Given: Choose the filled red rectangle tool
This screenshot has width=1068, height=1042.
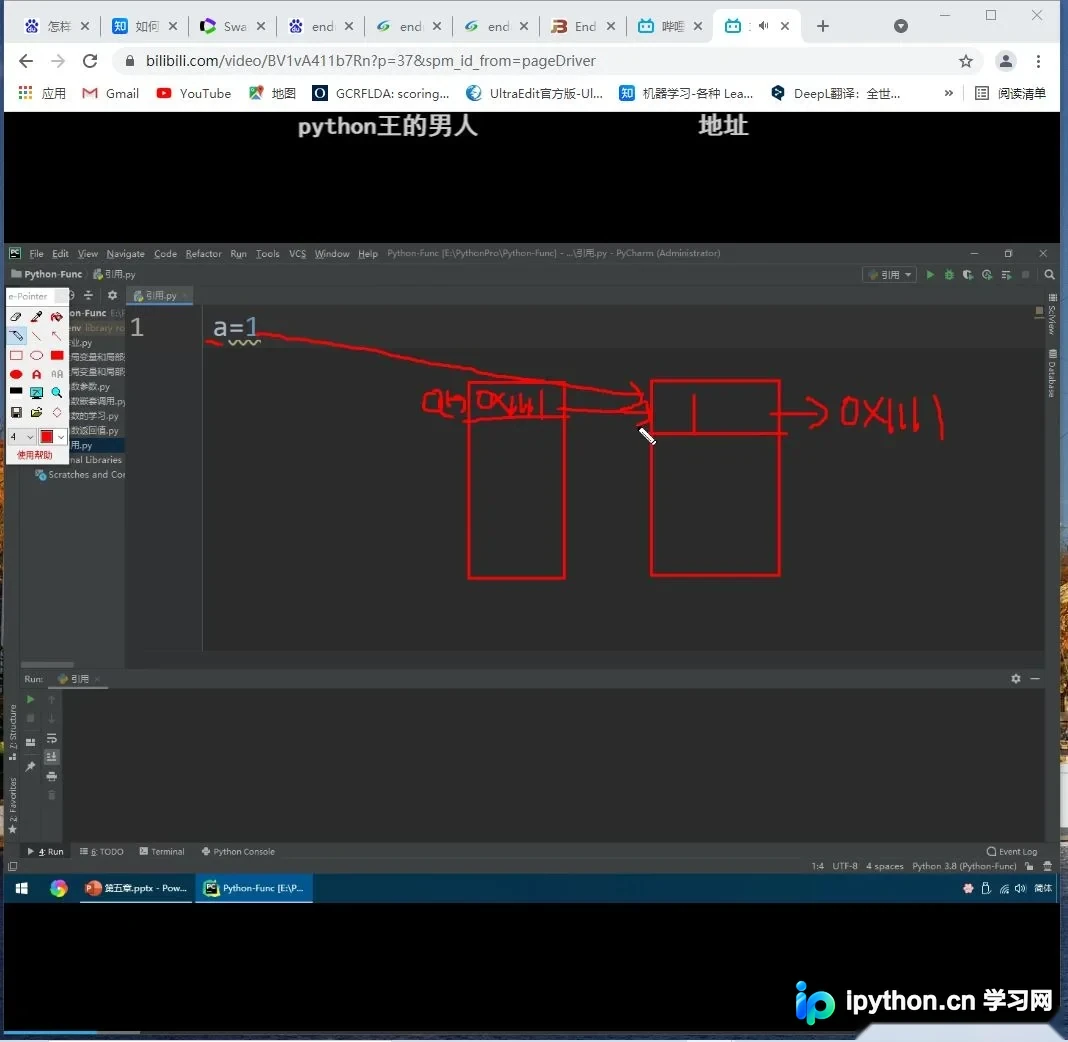Looking at the screenshot, I should 57,356.
